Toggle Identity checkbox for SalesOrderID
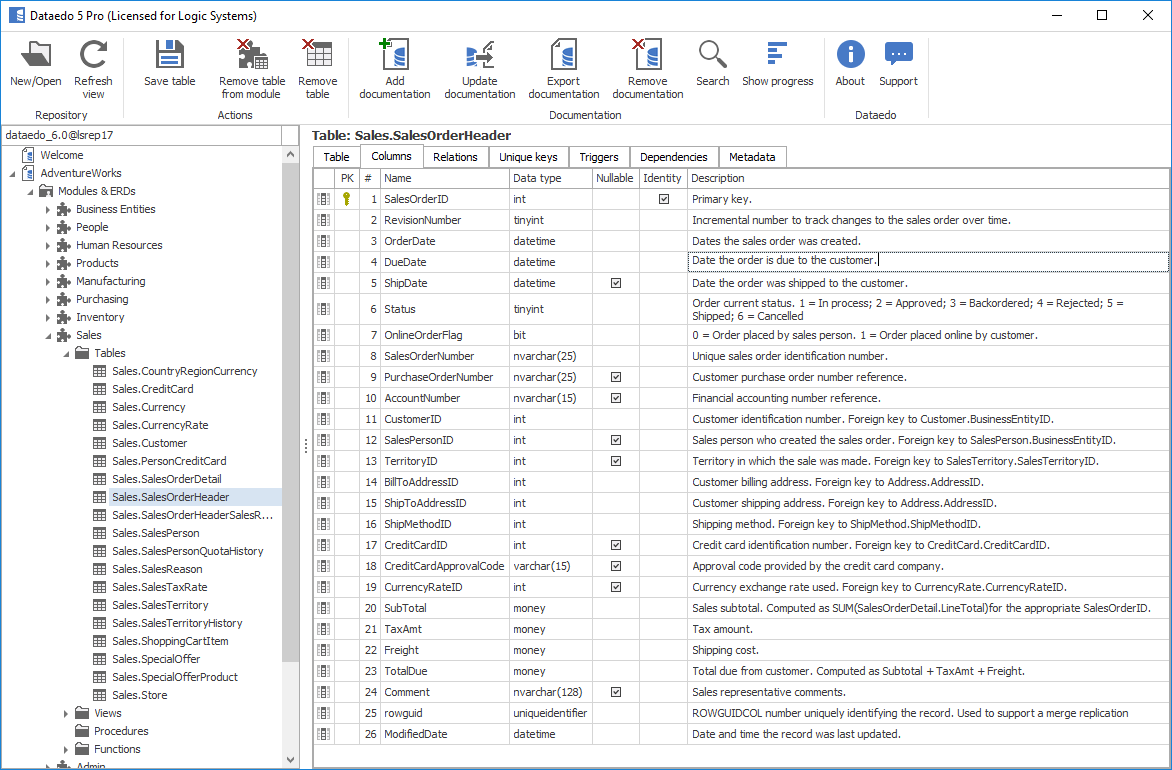The image size is (1172, 770). (x=663, y=199)
